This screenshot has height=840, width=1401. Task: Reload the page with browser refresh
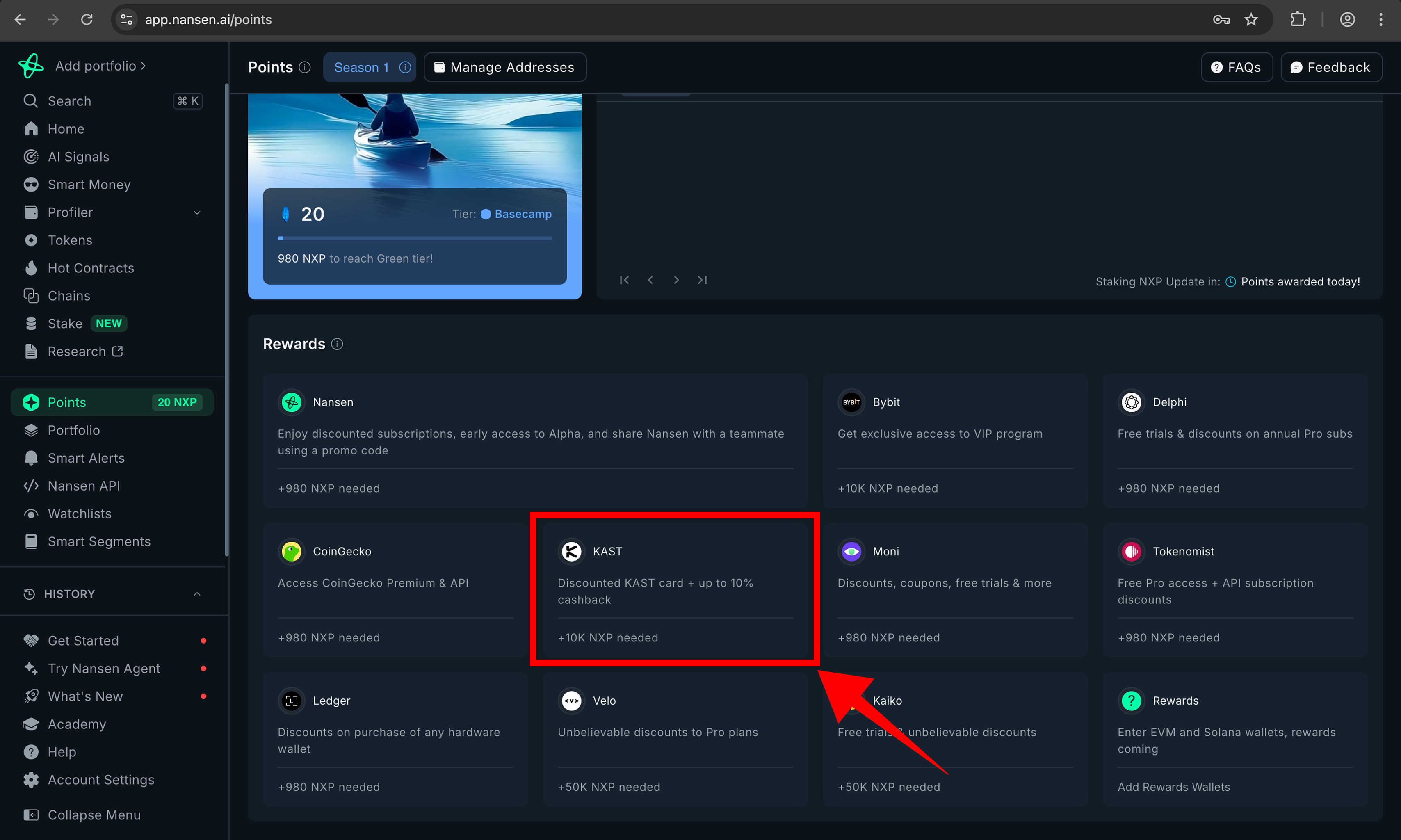87,19
